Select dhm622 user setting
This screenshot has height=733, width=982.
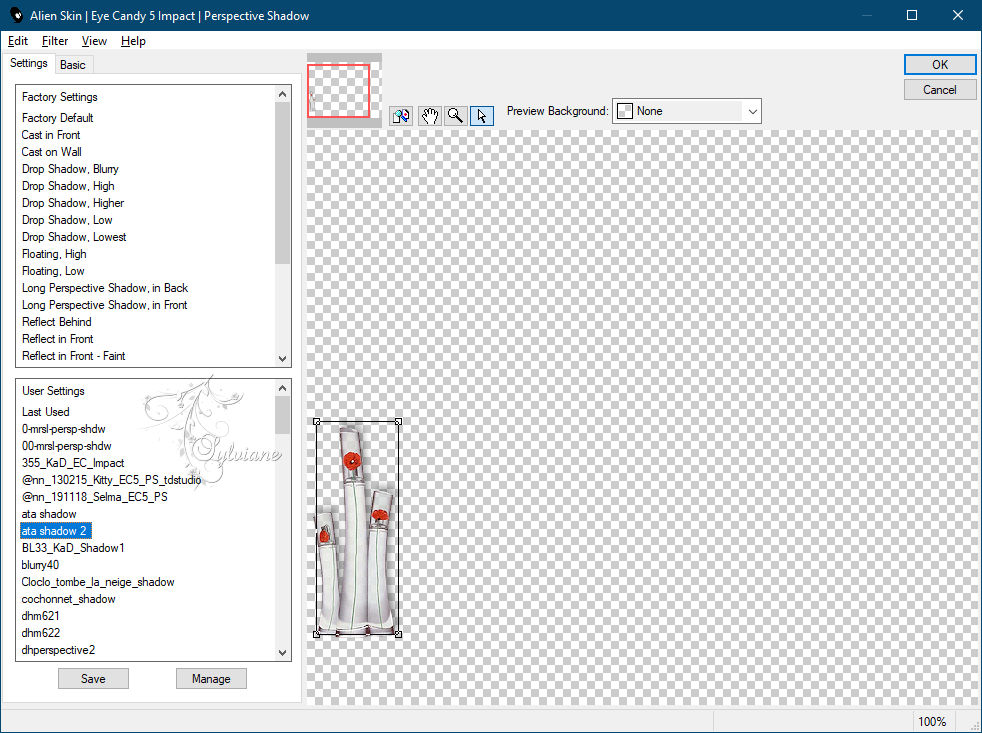(x=41, y=633)
